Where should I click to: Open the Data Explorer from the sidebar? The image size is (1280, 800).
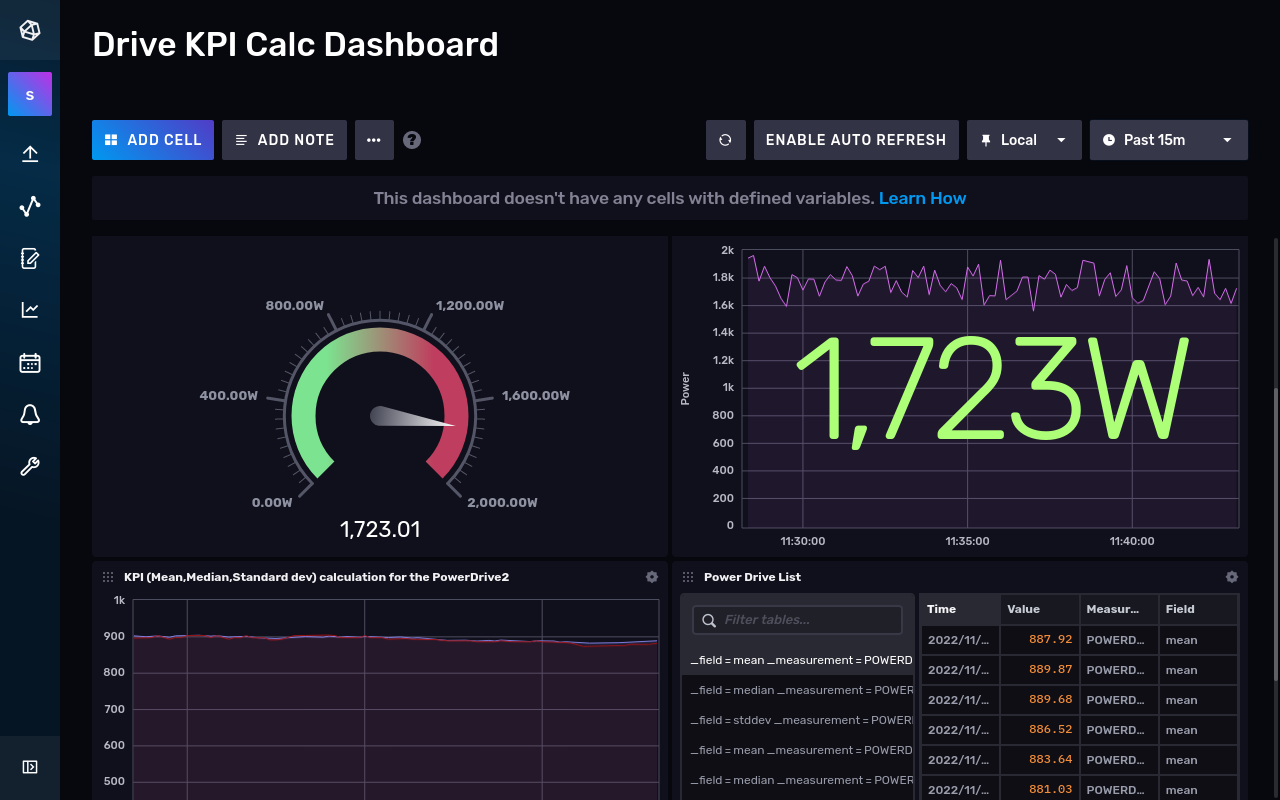tap(29, 206)
